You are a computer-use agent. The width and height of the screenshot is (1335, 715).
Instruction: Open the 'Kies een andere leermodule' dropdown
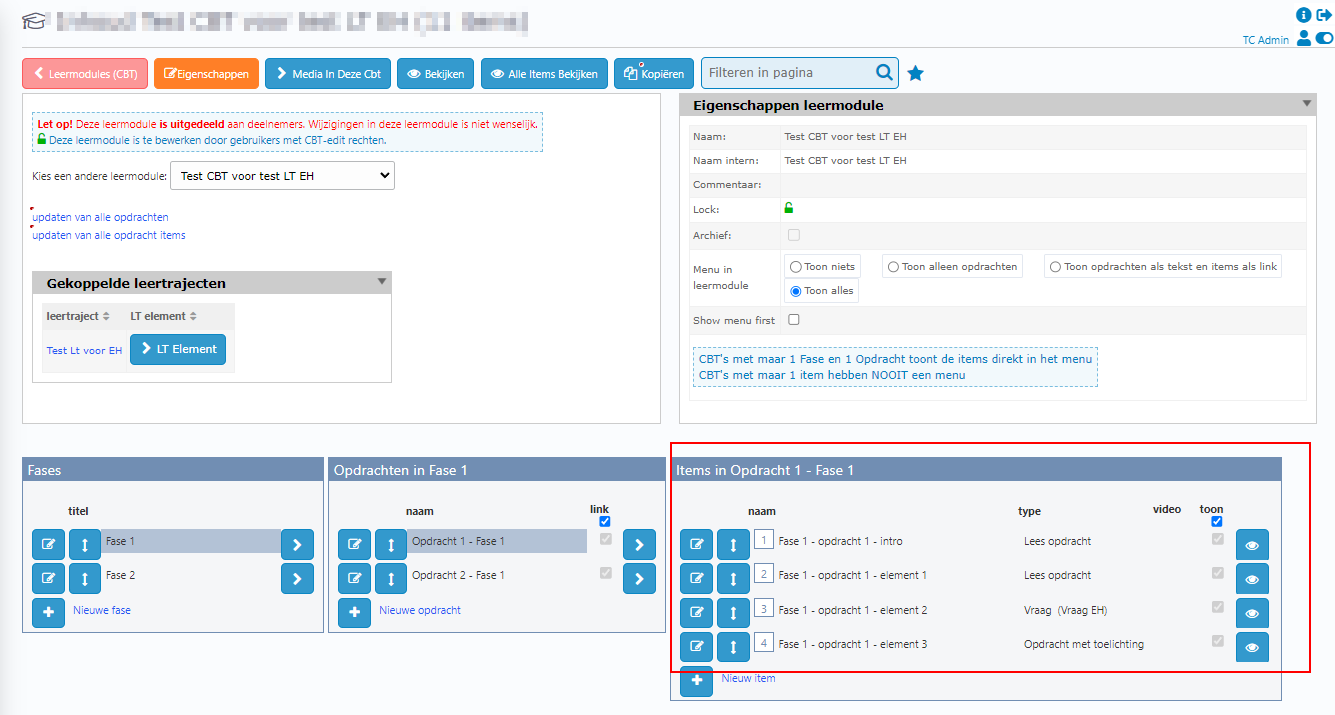pos(282,176)
